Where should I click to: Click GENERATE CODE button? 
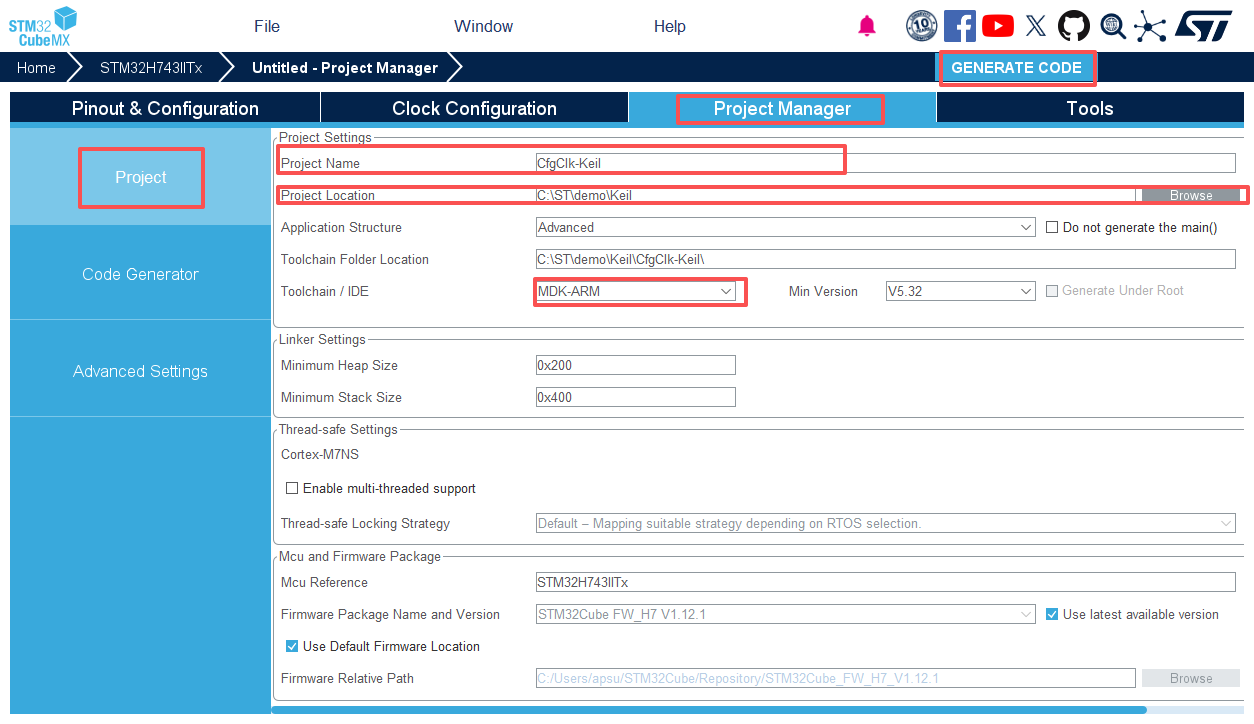[1016, 68]
